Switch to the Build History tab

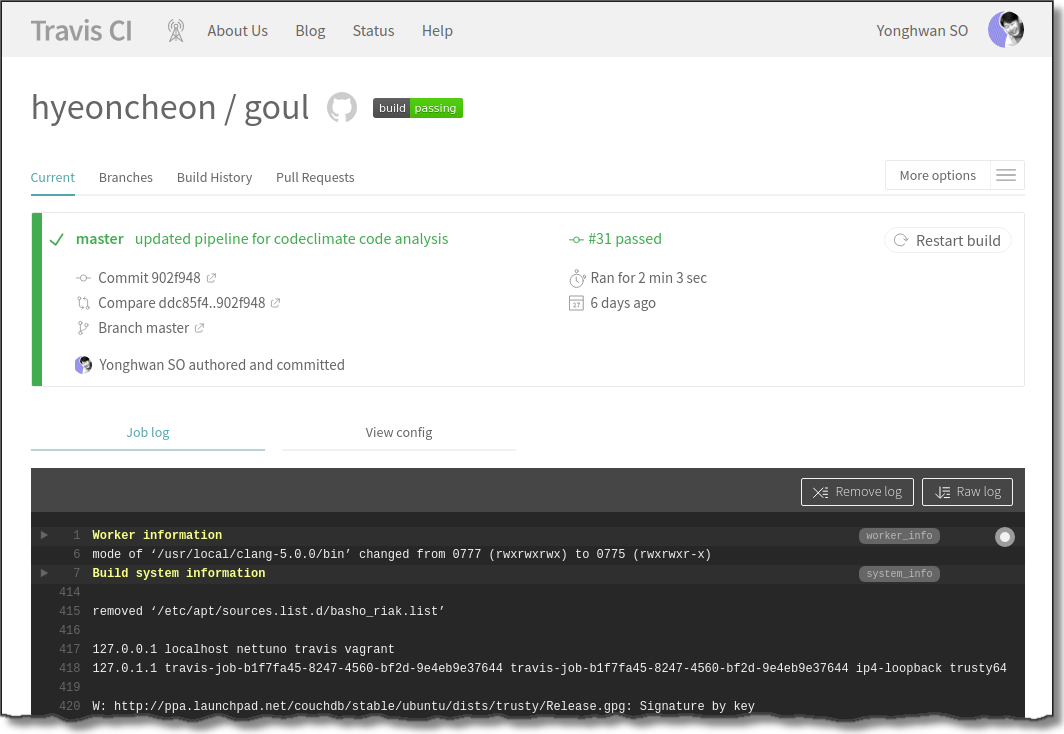(214, 177)
